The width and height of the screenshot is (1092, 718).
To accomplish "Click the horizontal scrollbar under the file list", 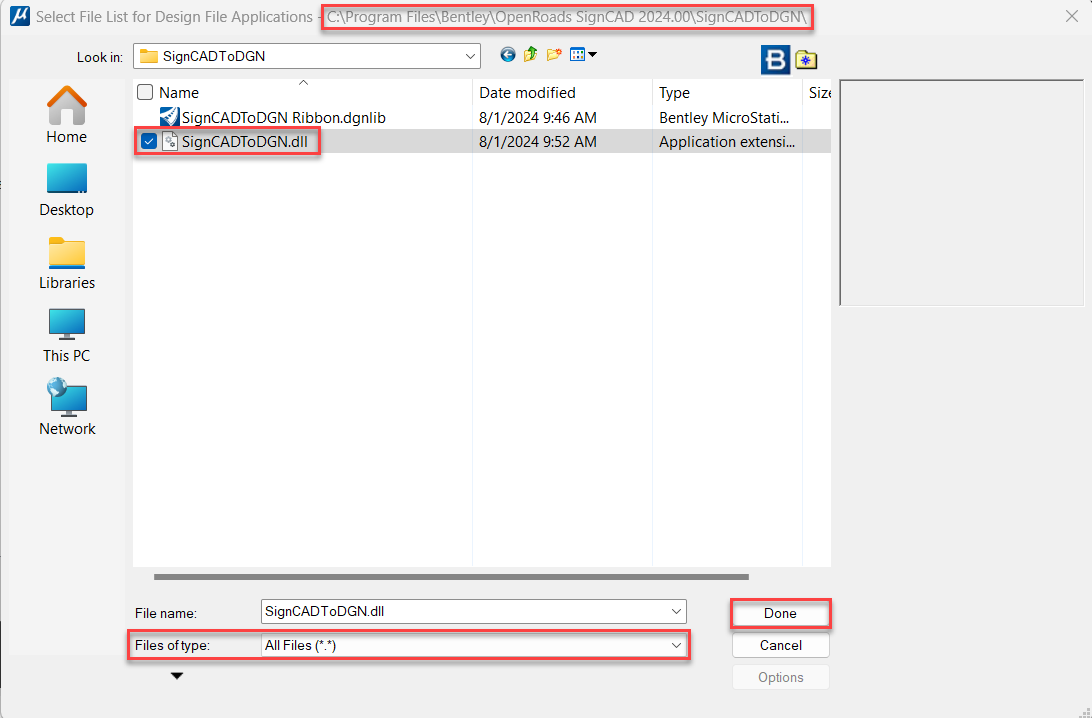I will (x=451, y=577).
